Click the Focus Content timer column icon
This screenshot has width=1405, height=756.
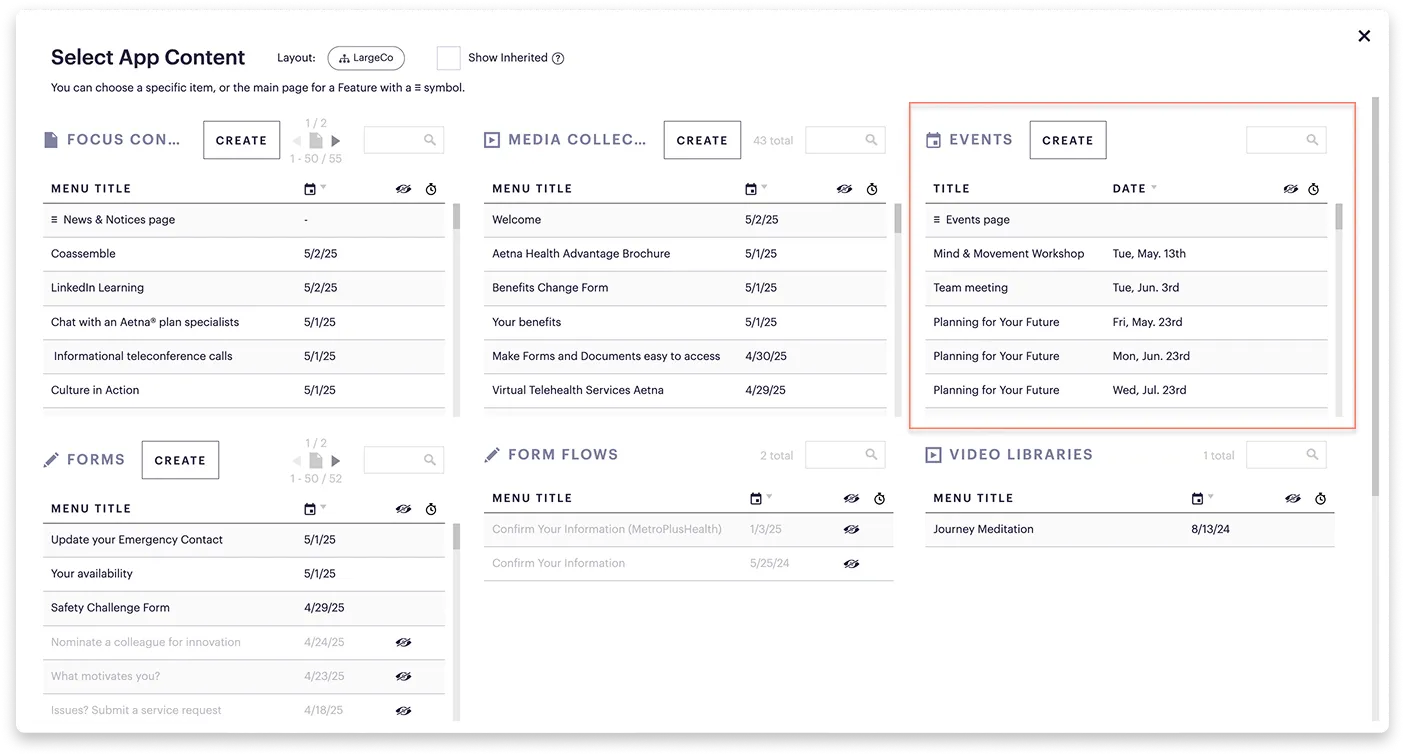431,189
